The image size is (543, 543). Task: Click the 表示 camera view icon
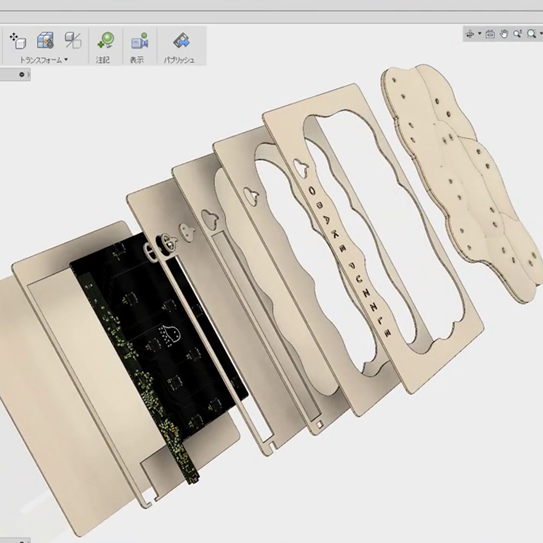pyautogui.click(x=140, y=41)
